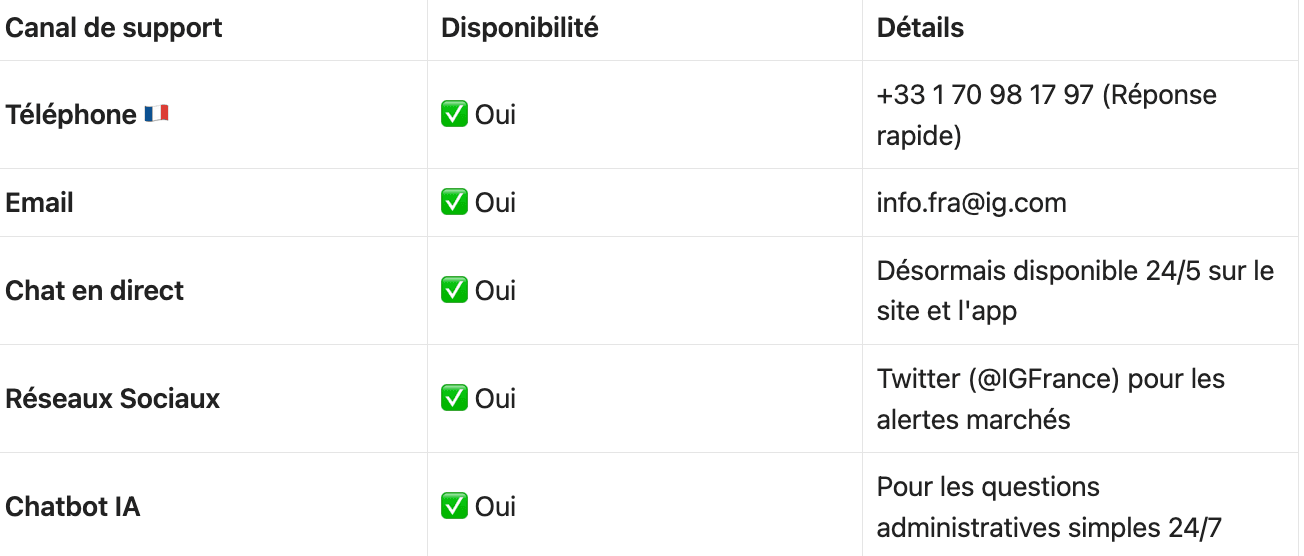Click the Canal de support column header
Viewport: 1304px width, 556px height.
(114, 28)
